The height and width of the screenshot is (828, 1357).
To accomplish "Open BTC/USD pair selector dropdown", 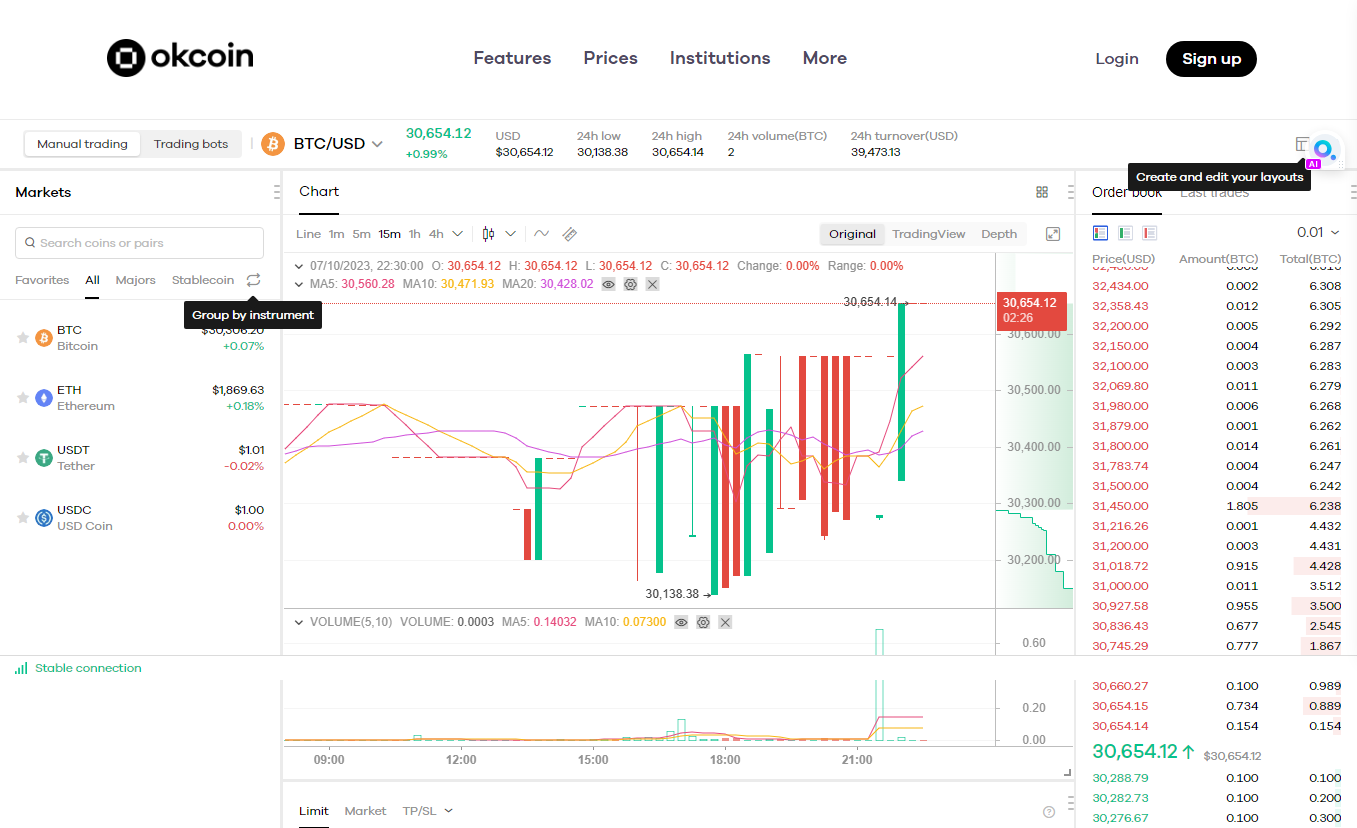I will [x=378, y=144].
